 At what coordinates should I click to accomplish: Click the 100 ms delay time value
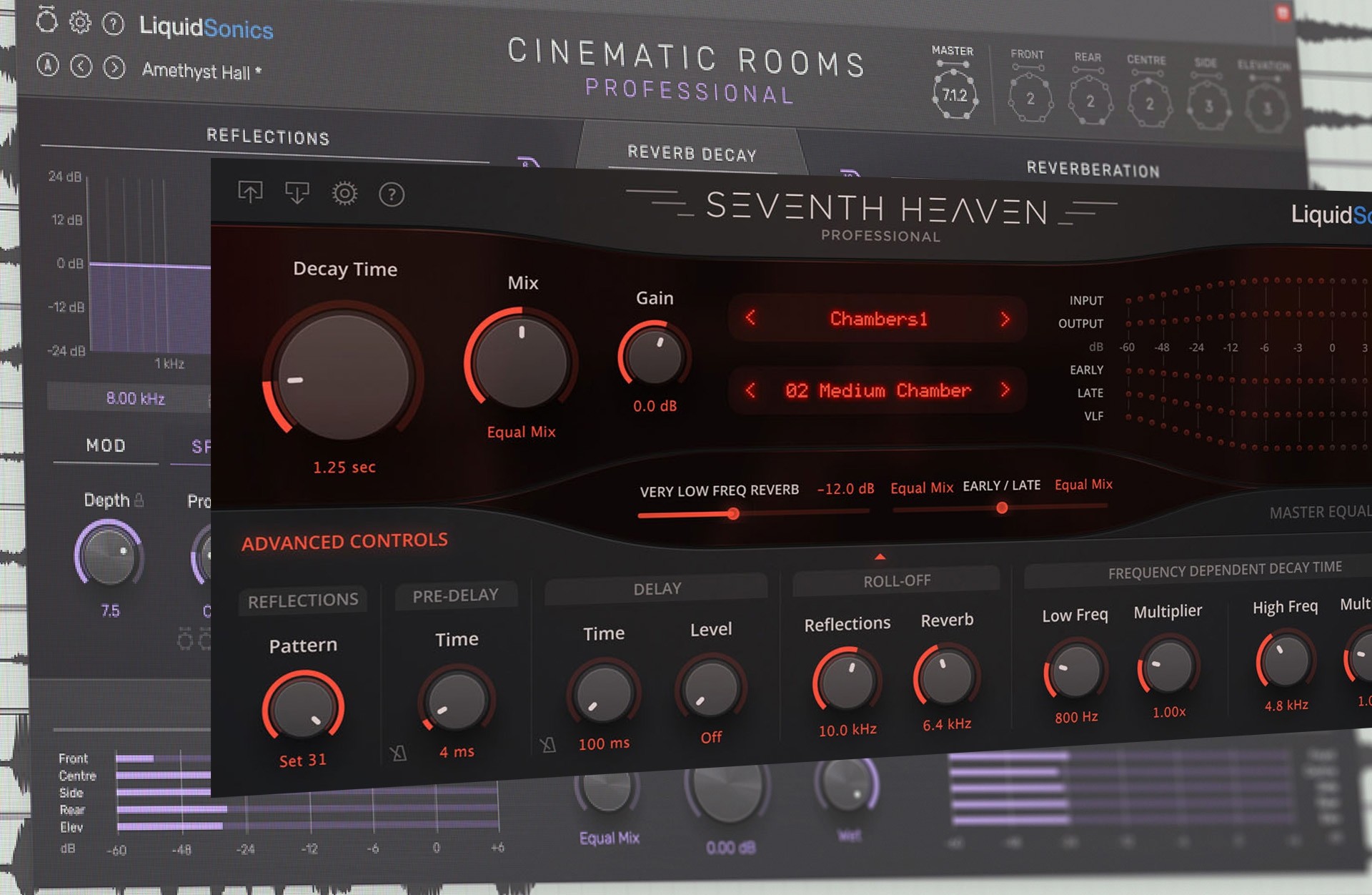coord(604,743)
